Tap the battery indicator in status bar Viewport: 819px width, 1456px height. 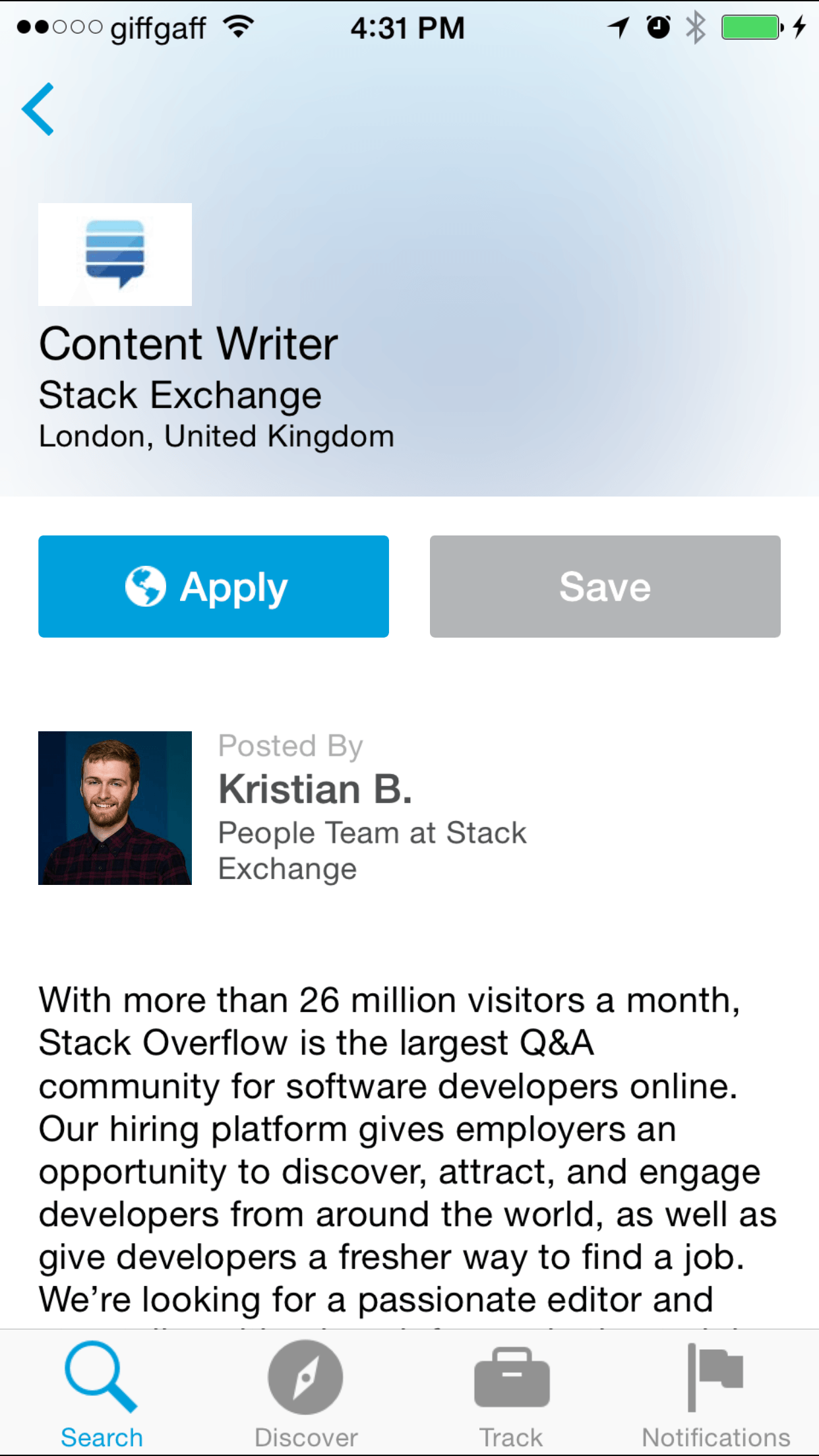[752, 28]
